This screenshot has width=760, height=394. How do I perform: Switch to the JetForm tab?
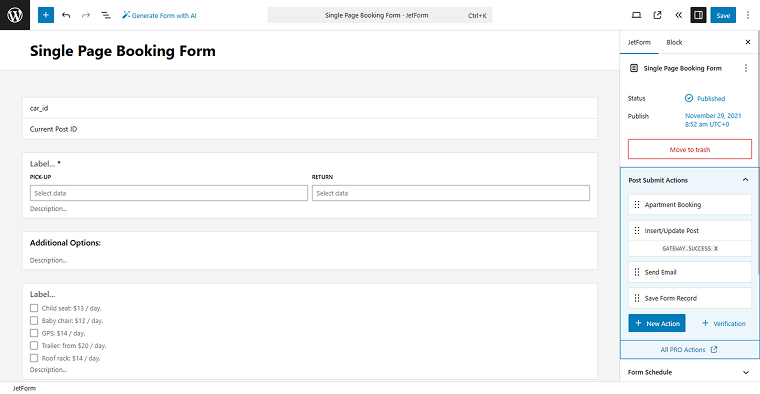click(x=639, y=42)
